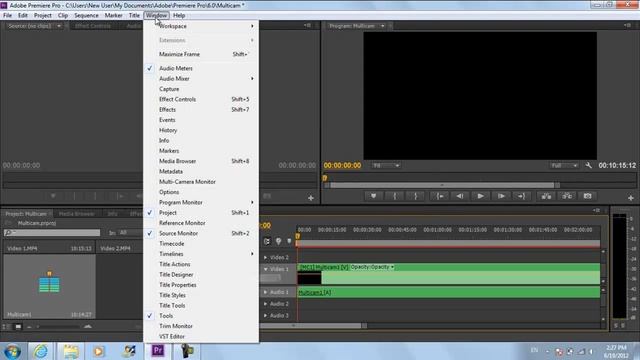
Task: Step forward one frame in Program Monitor
Action: 501,196
